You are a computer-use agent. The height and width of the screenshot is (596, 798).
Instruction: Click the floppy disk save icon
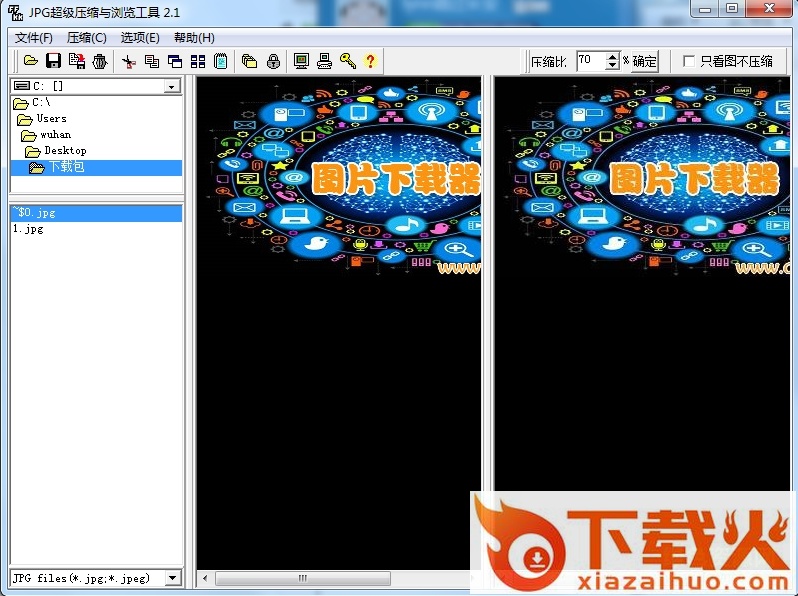[54, 61]
